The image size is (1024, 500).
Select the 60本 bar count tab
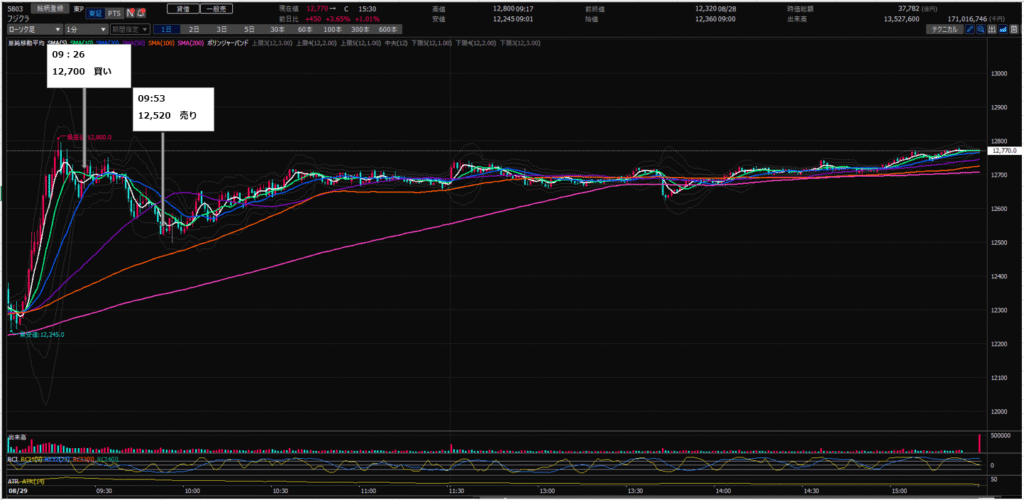(x=304, y=30)
